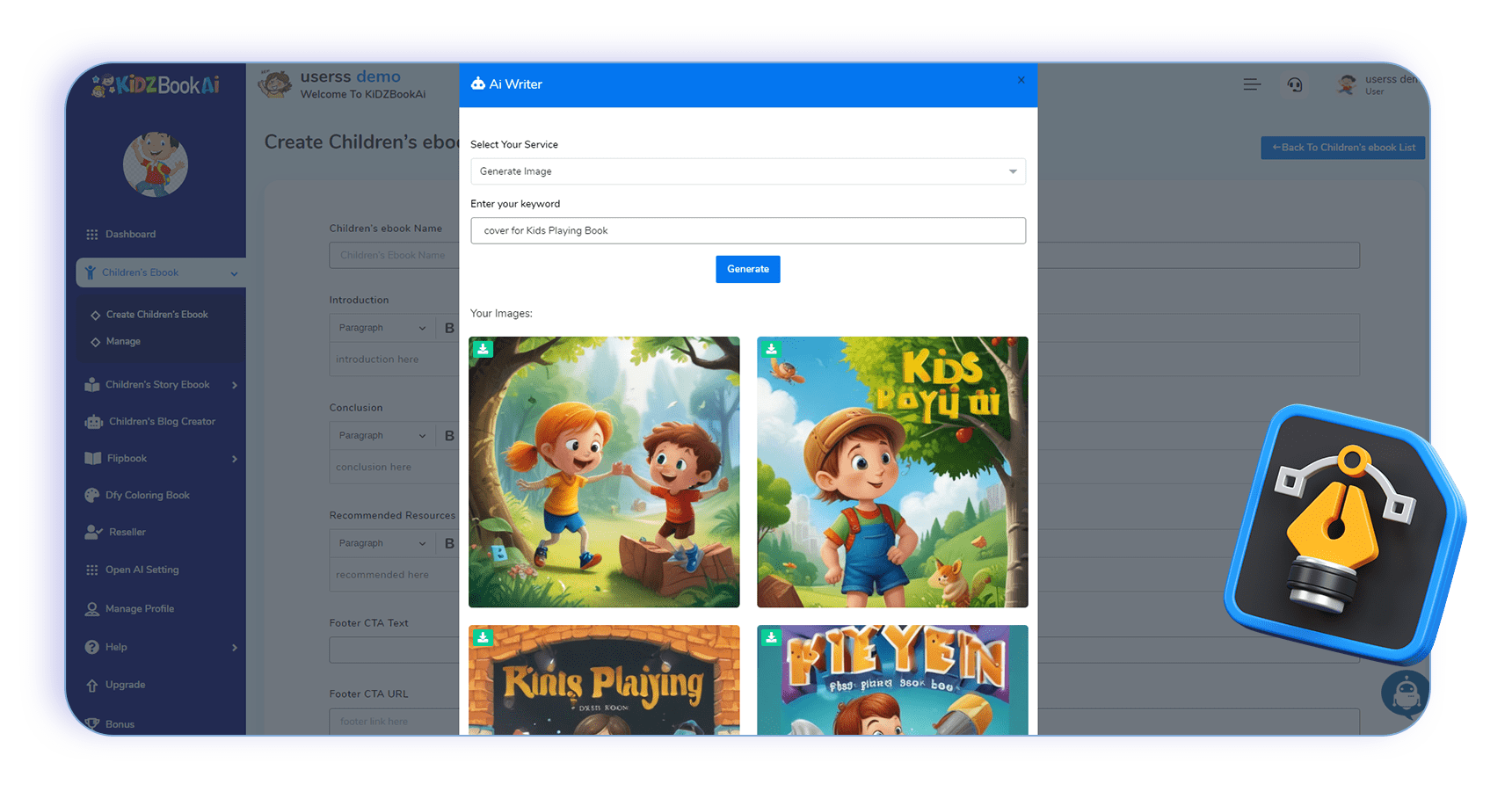Download the bottom-right teal cover image
Image resolution: width=1512 pixels, height=806 pixels.
point(771,637)
